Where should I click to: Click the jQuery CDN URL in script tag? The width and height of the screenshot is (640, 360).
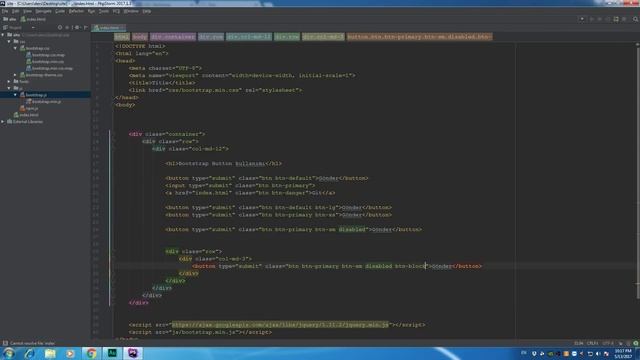pos(280,325)
